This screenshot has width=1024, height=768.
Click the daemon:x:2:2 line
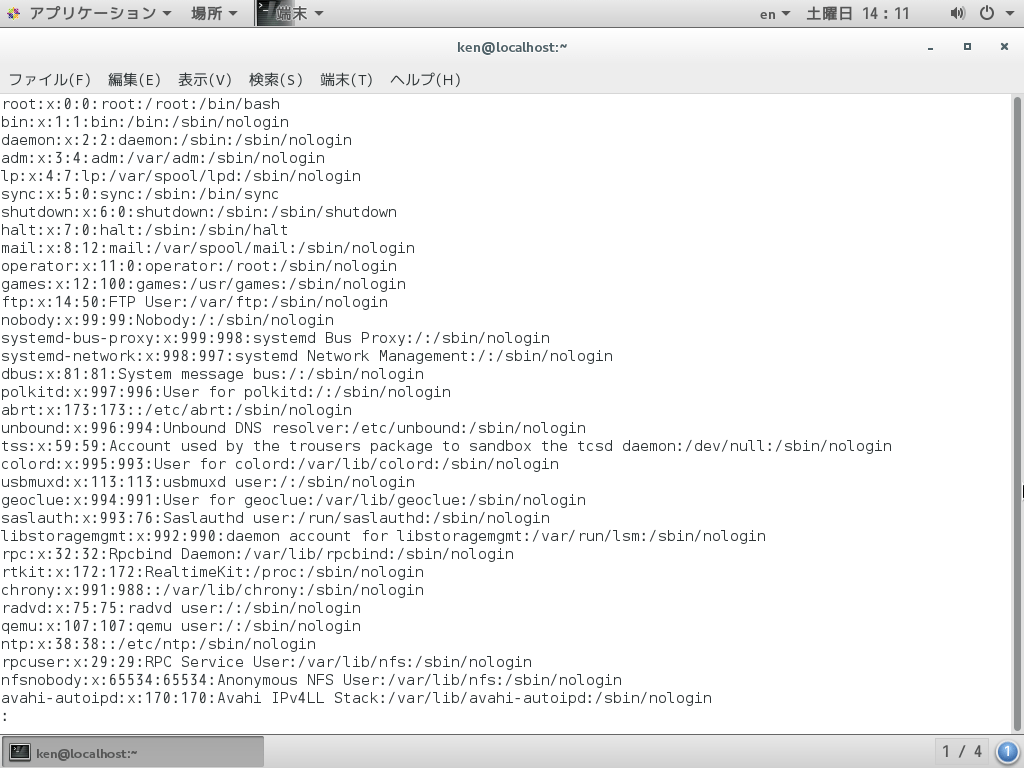[176, 140]
